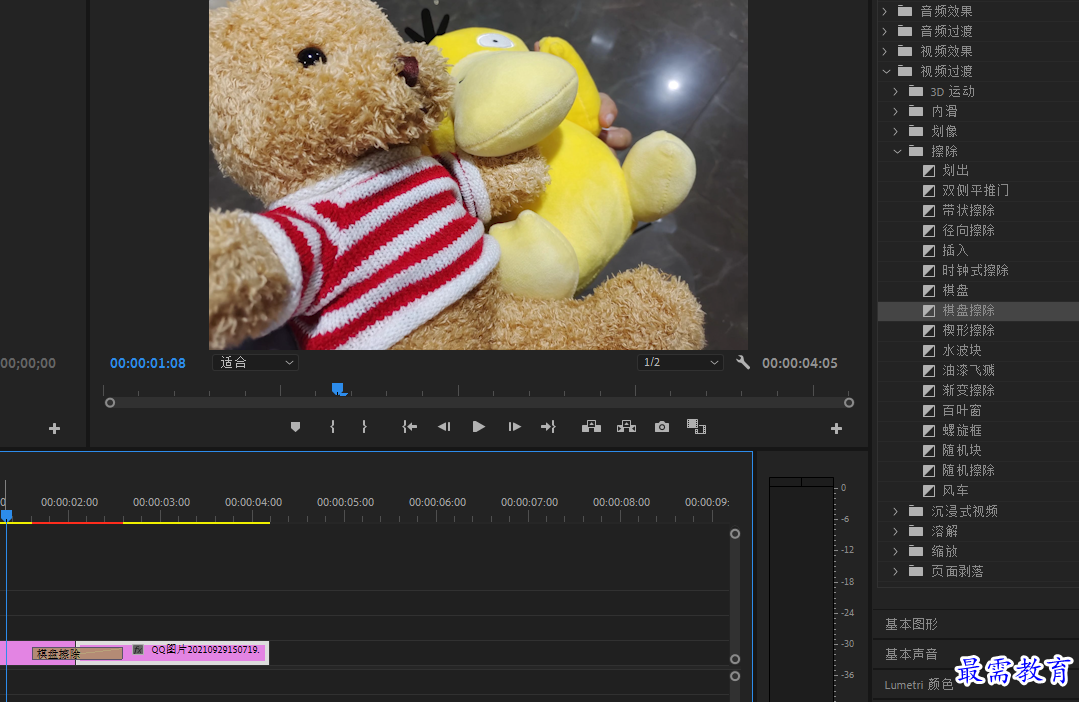Expand the 音频效果 folder
The image size is (1079, 702).
pos(885,11)
